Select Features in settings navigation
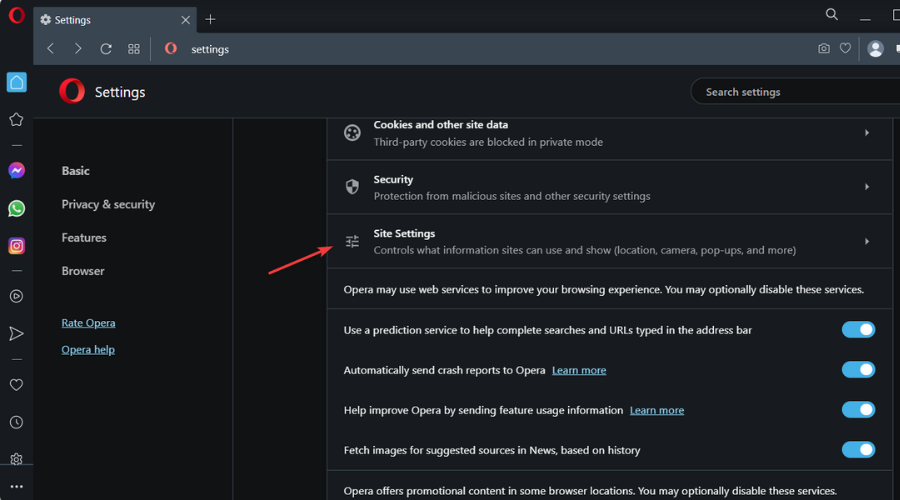The image size is (900, 500). [x=84, y=238]
